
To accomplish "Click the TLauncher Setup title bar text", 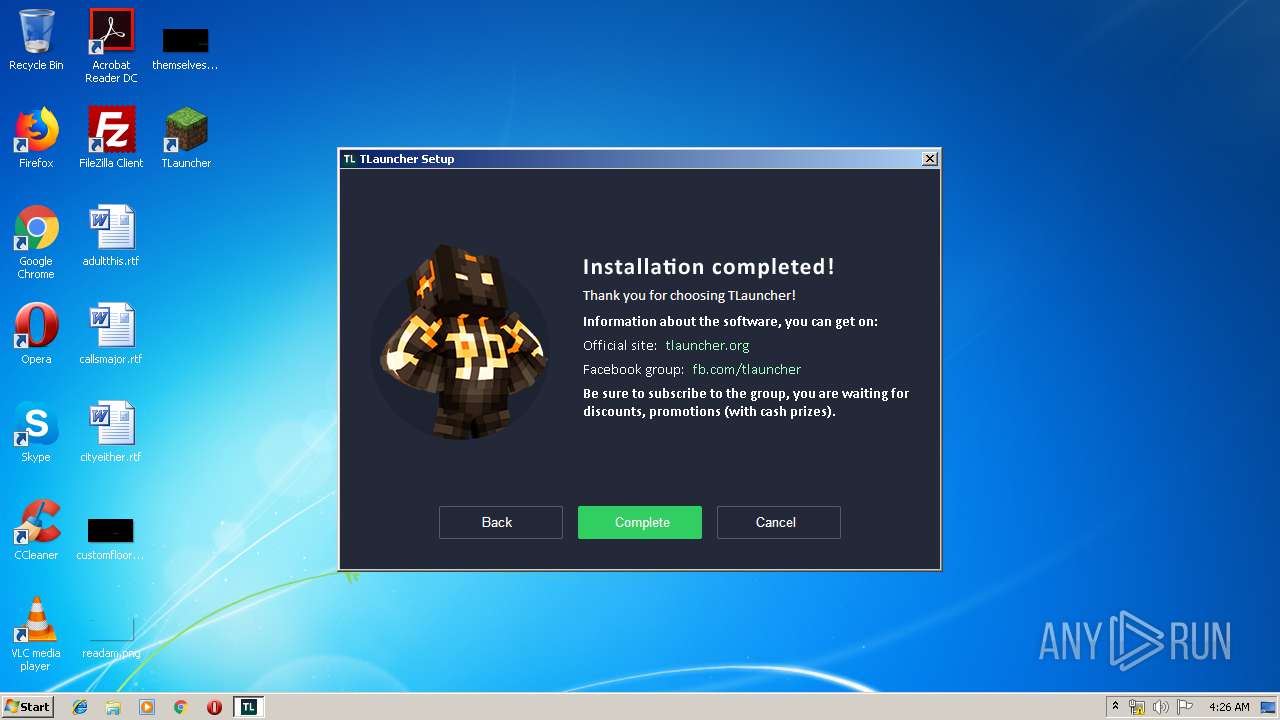I will click(x=407, y=159).
